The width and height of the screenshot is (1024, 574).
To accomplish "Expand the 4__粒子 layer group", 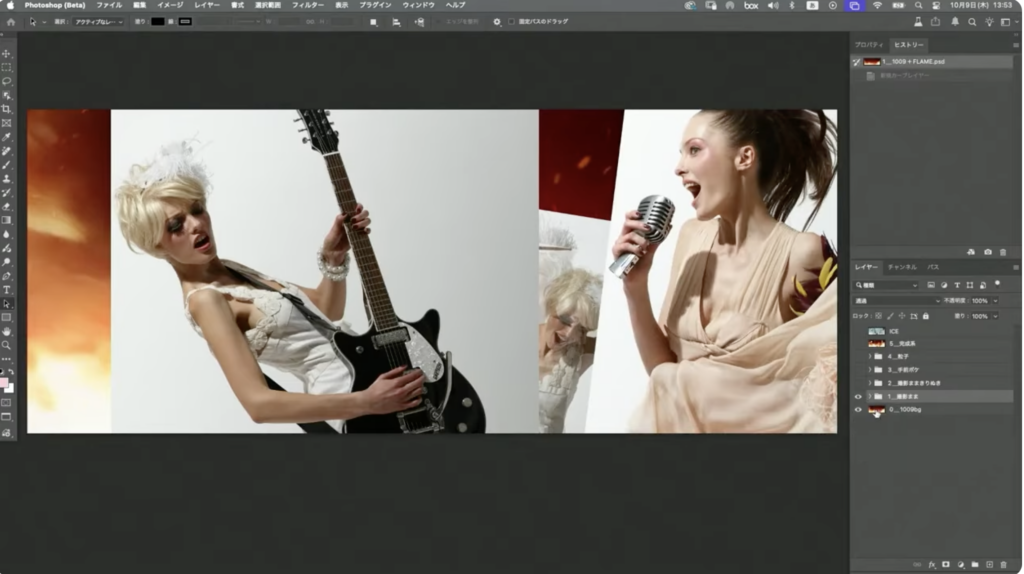I will [x=870, y=356].
